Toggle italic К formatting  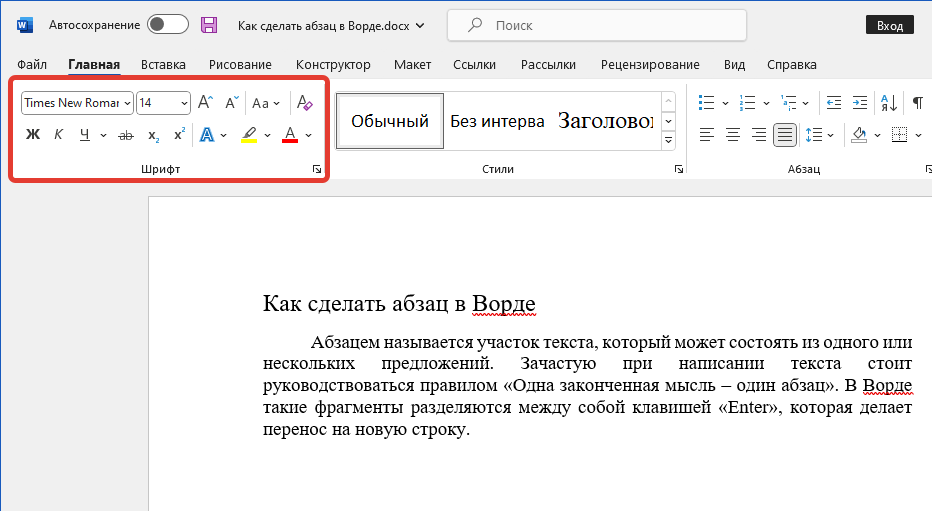58,135
